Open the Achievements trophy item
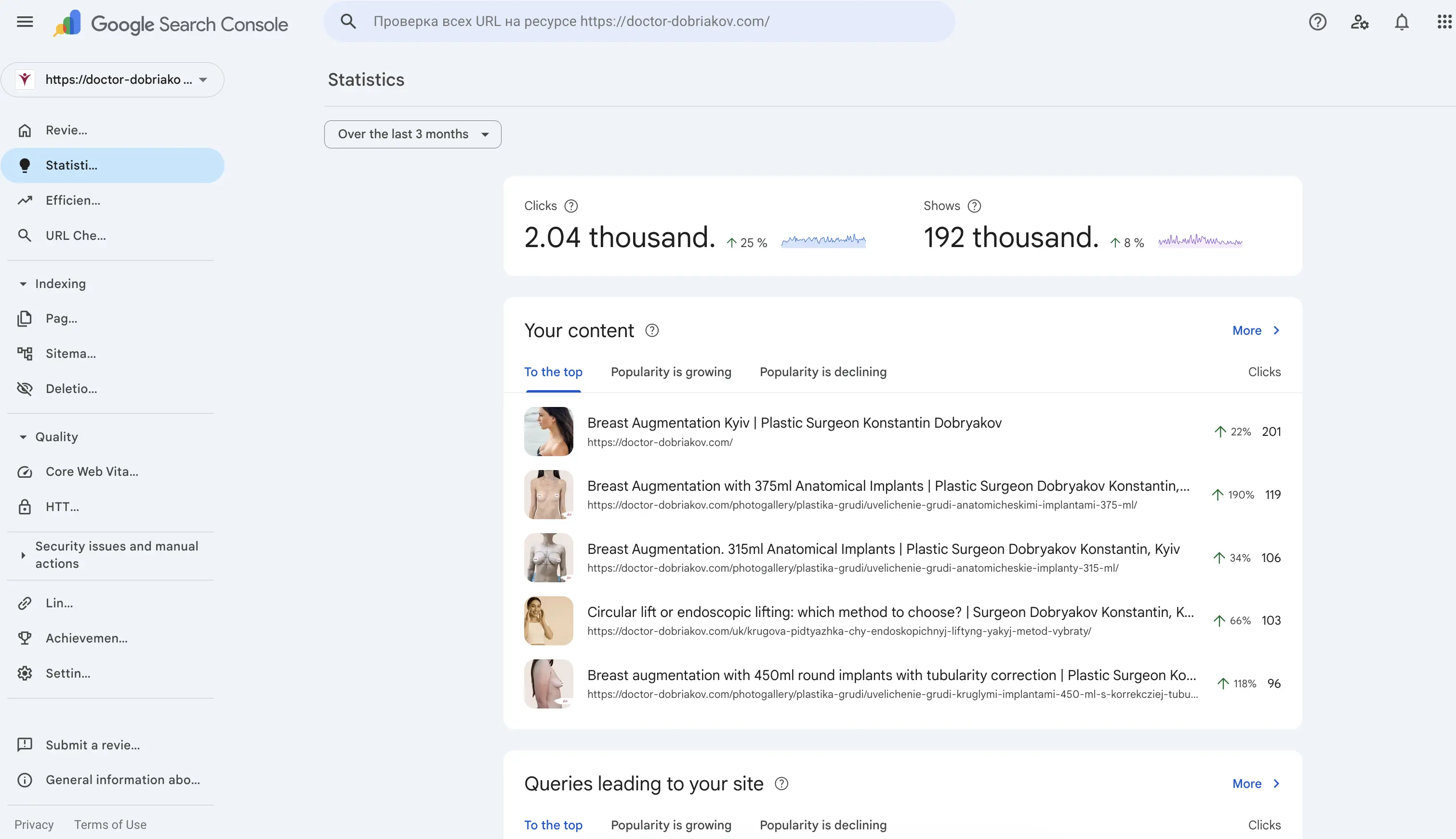 (86, 638)
